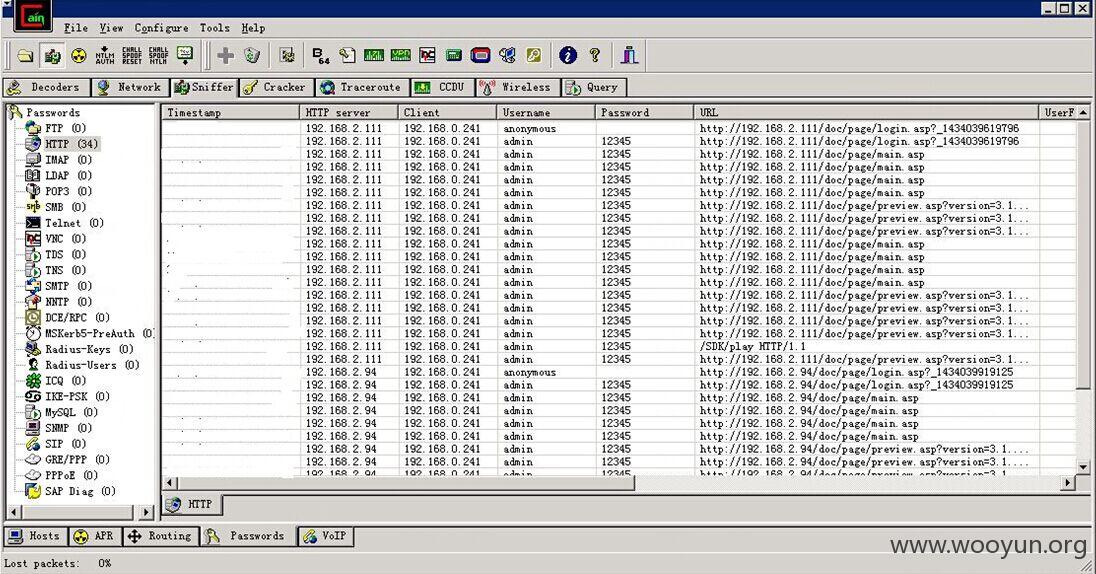Click the gray plus Add to list icon
1096x574 pixels.
(225, 55)
